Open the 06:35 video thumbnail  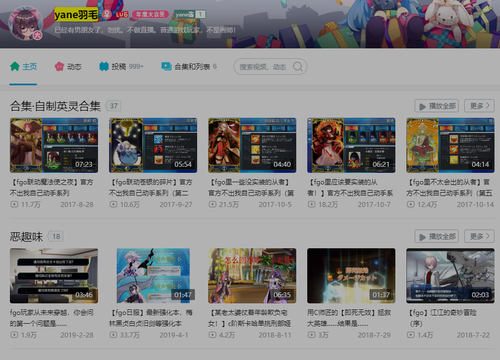252,275
